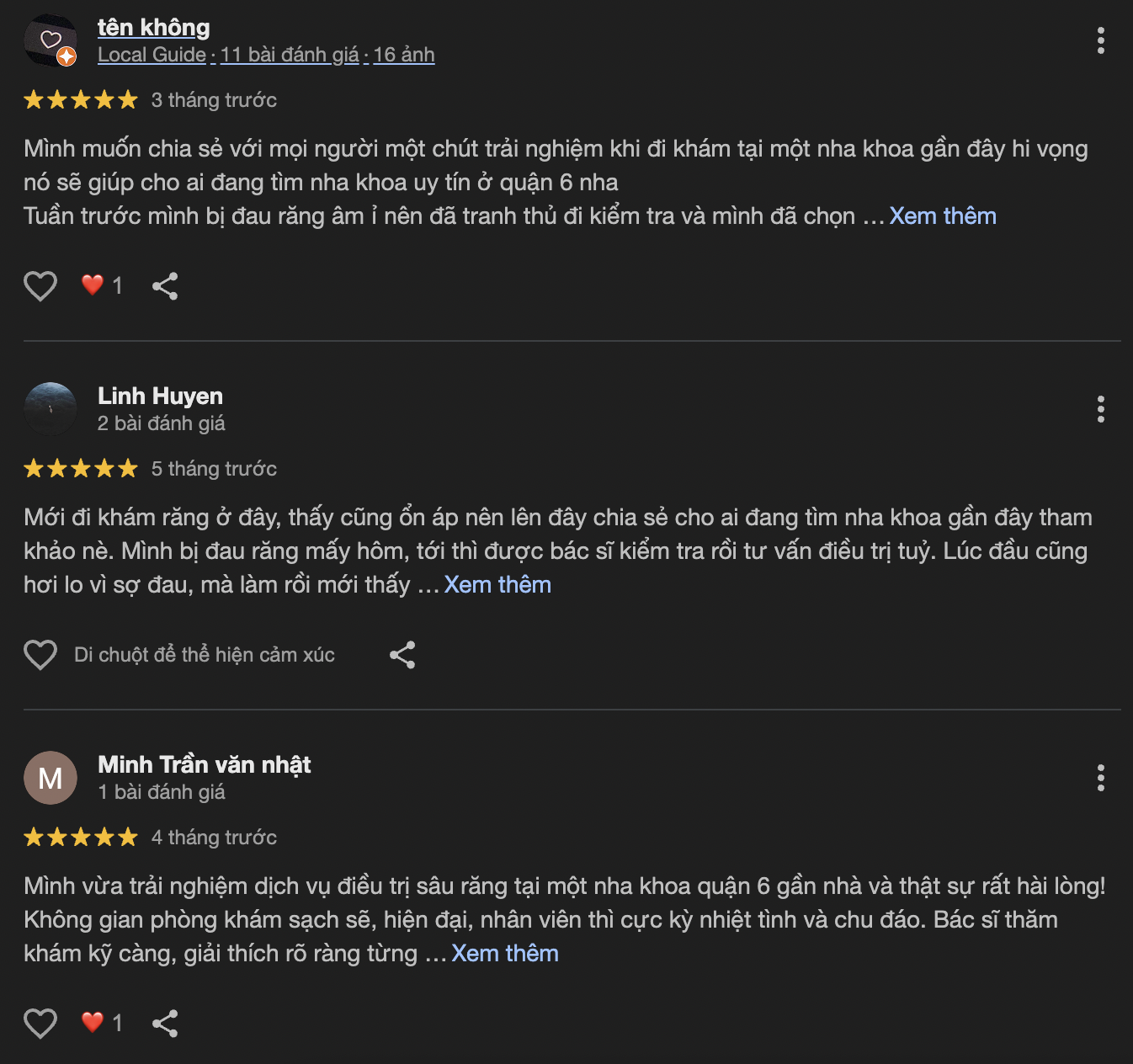The image size is (1133, 1064).
Task: Open more options for tên không's review
Action: point(1100,40)
